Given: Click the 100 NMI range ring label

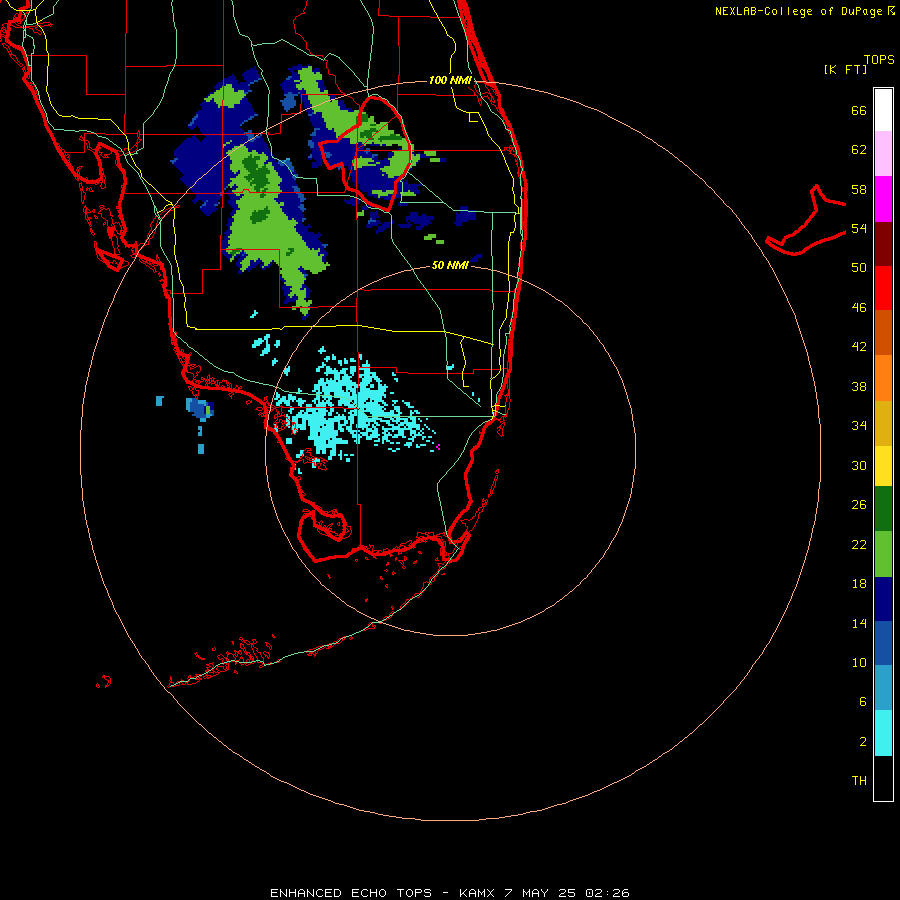Looking at the screenshot, I should (x=450, y=80).
